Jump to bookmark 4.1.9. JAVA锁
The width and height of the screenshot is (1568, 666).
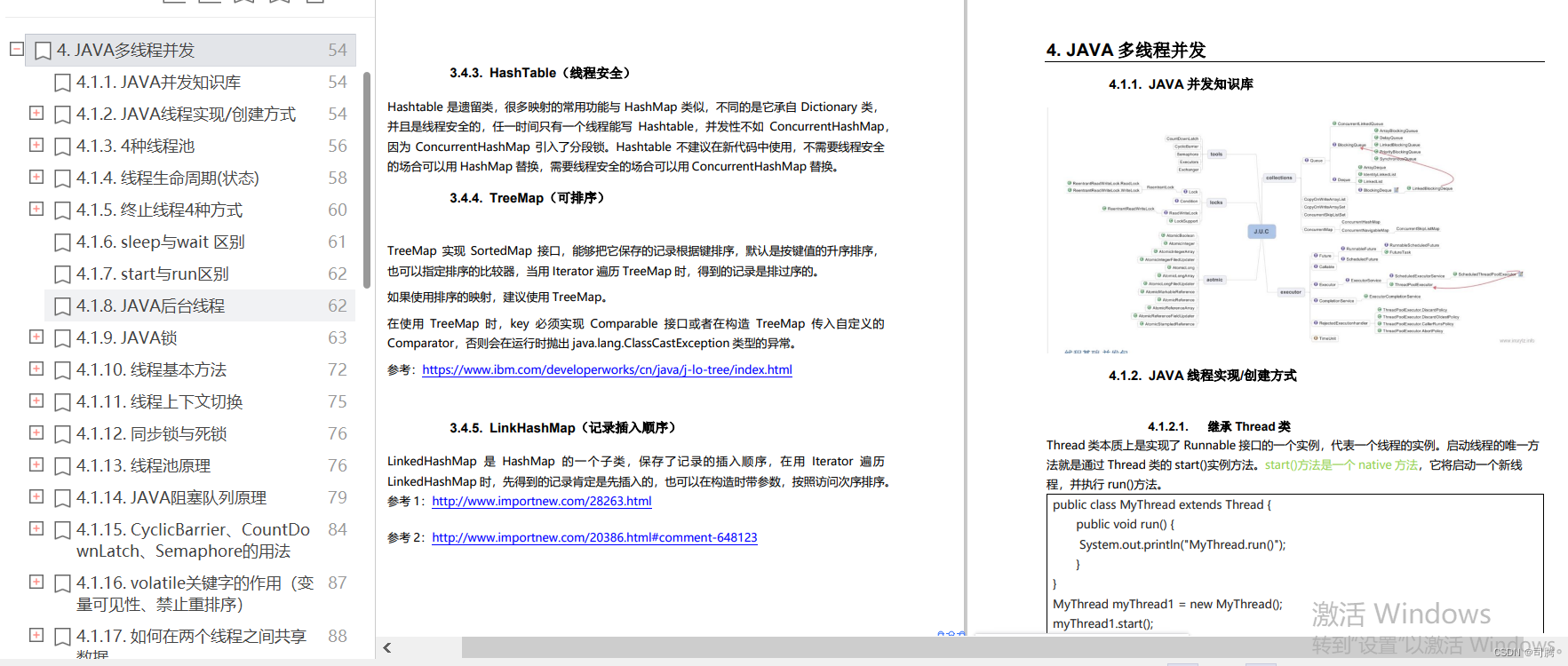[x=126, y=337]
